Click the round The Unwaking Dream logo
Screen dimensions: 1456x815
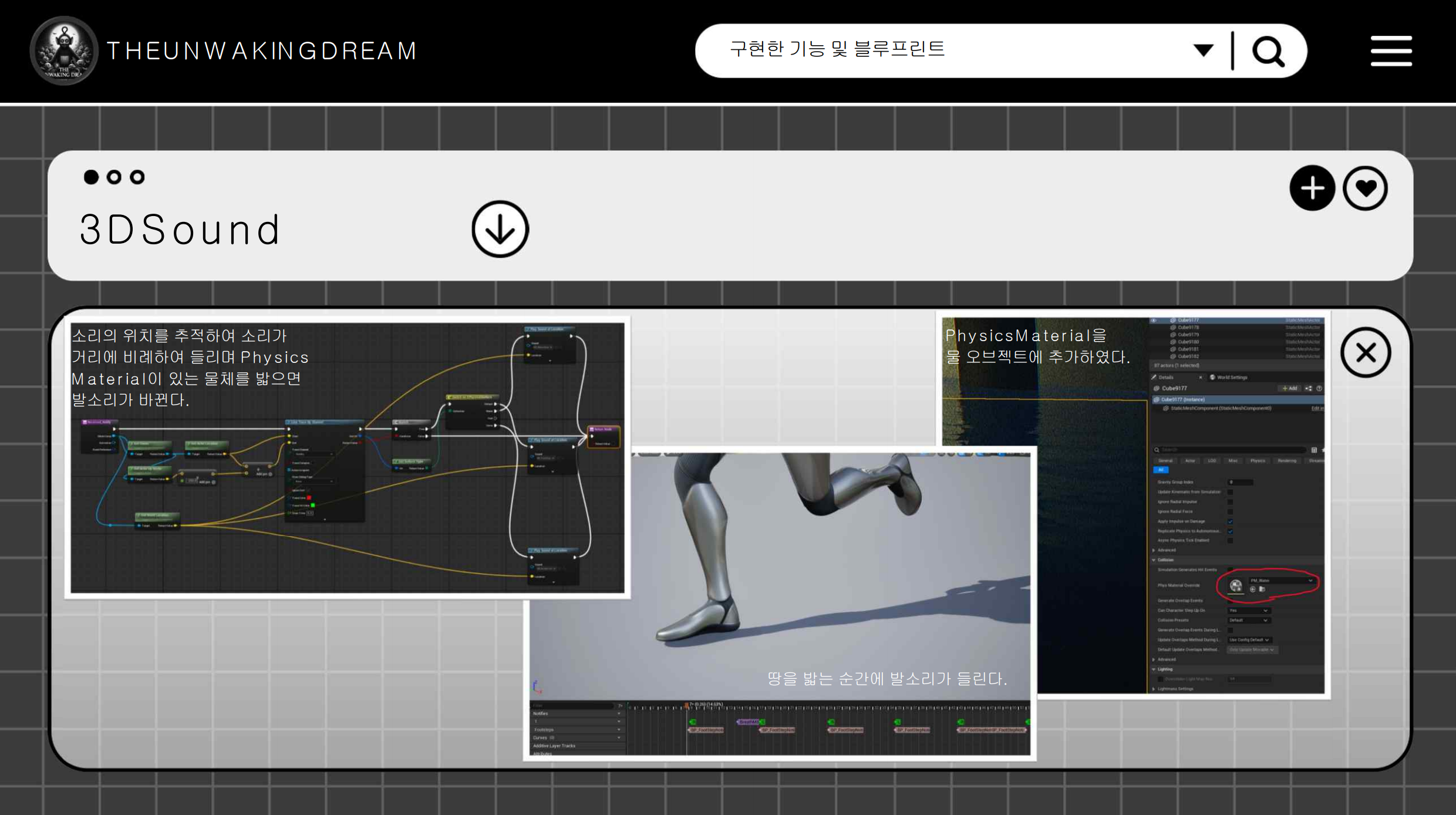(64, 51)
